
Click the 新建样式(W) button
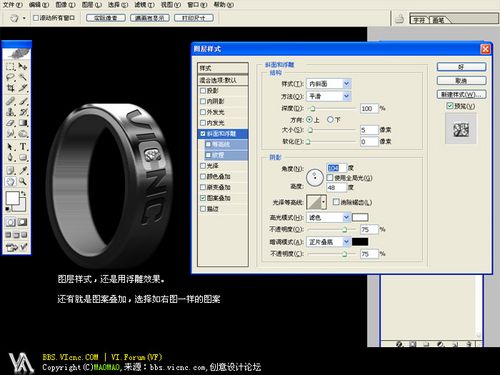tap(461, 94)
